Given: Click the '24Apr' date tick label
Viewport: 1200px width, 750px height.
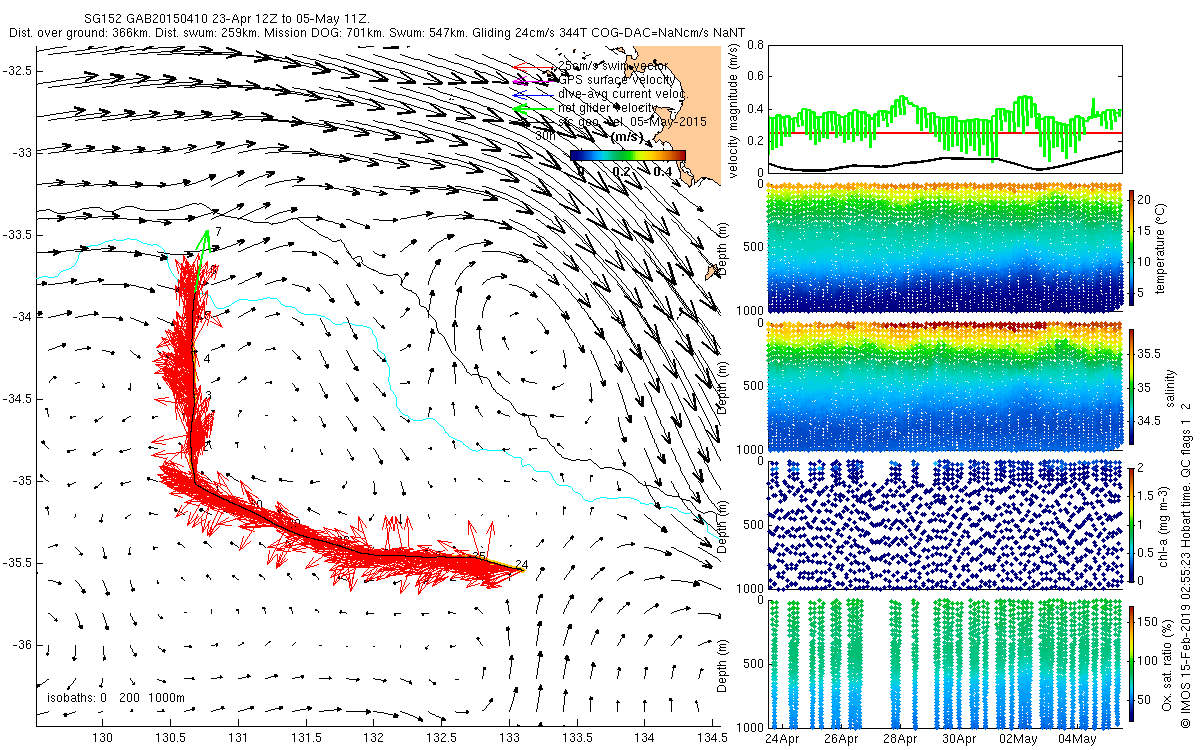Looking at the screenshot, I should click(782, 740).
